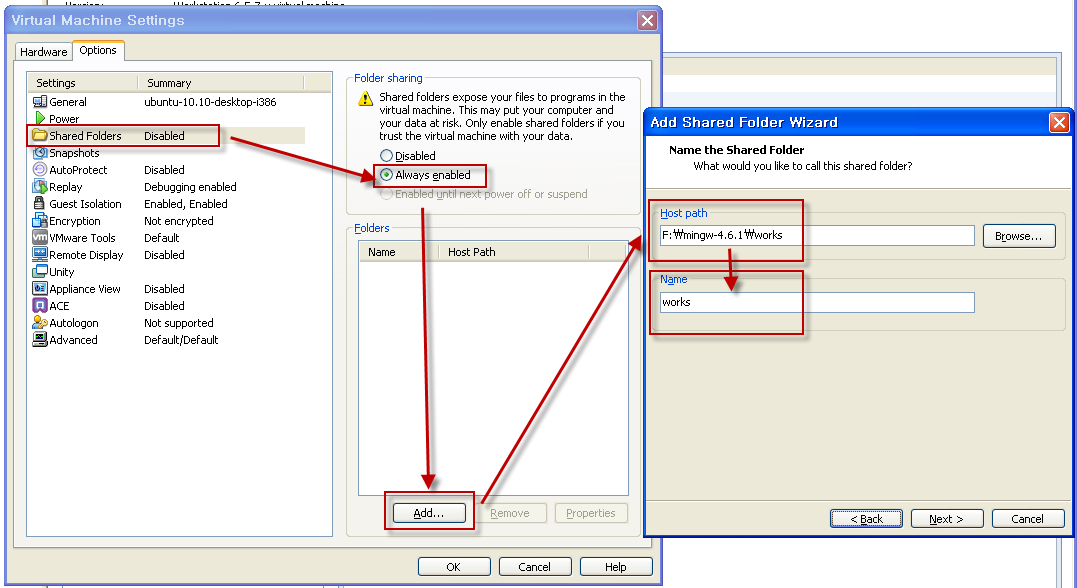Click the Remote Display monitor icon
The image size is (1077, 588).
40,254
